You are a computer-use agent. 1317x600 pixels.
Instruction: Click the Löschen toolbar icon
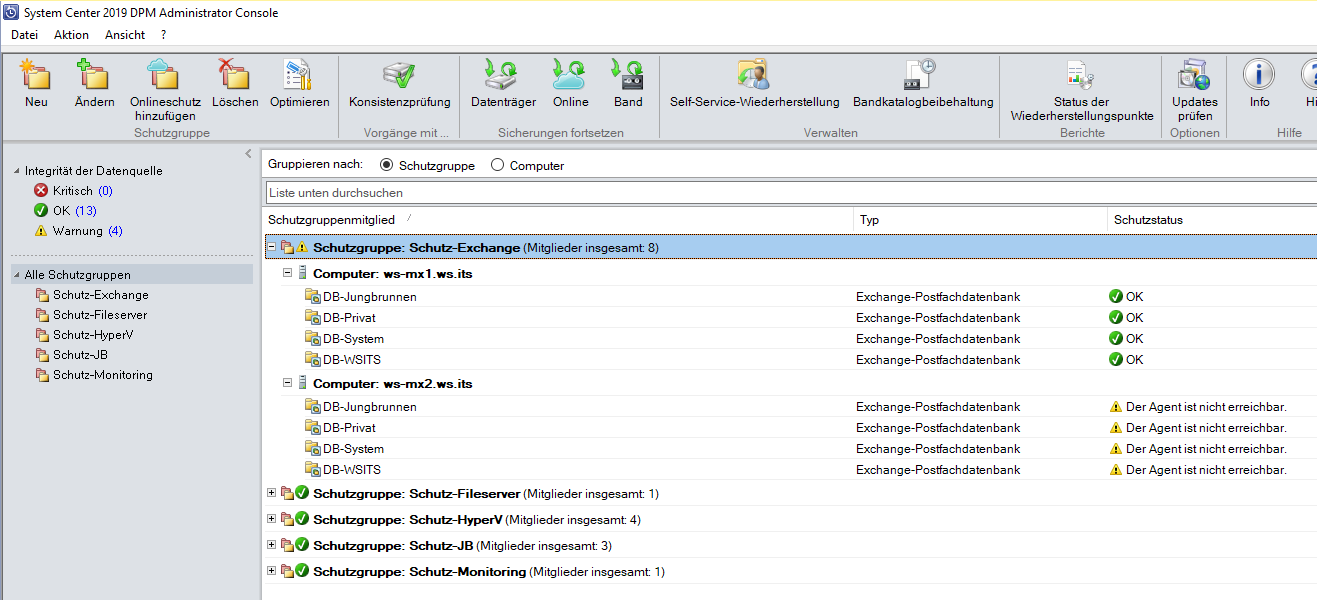click(235, 75)
